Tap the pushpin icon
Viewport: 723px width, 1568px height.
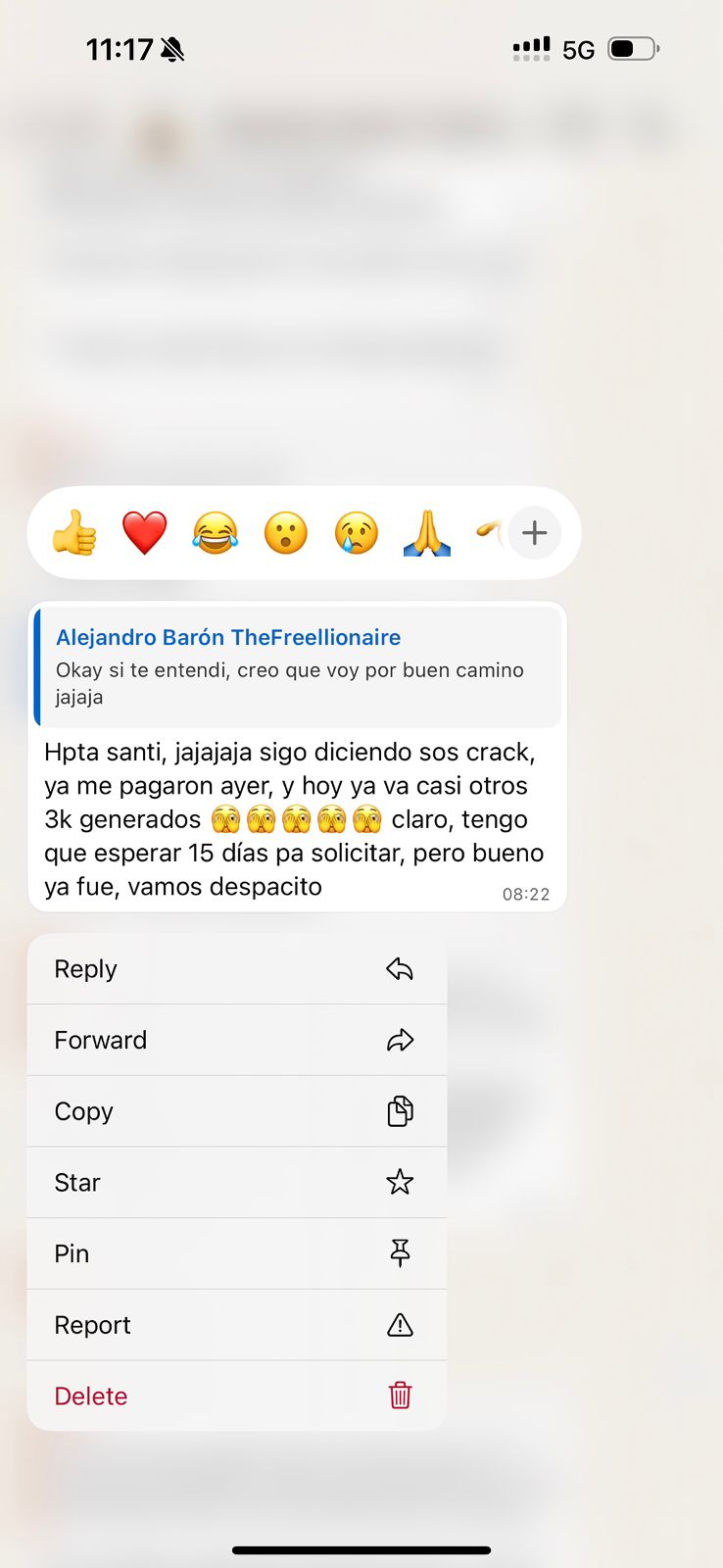400,1253
